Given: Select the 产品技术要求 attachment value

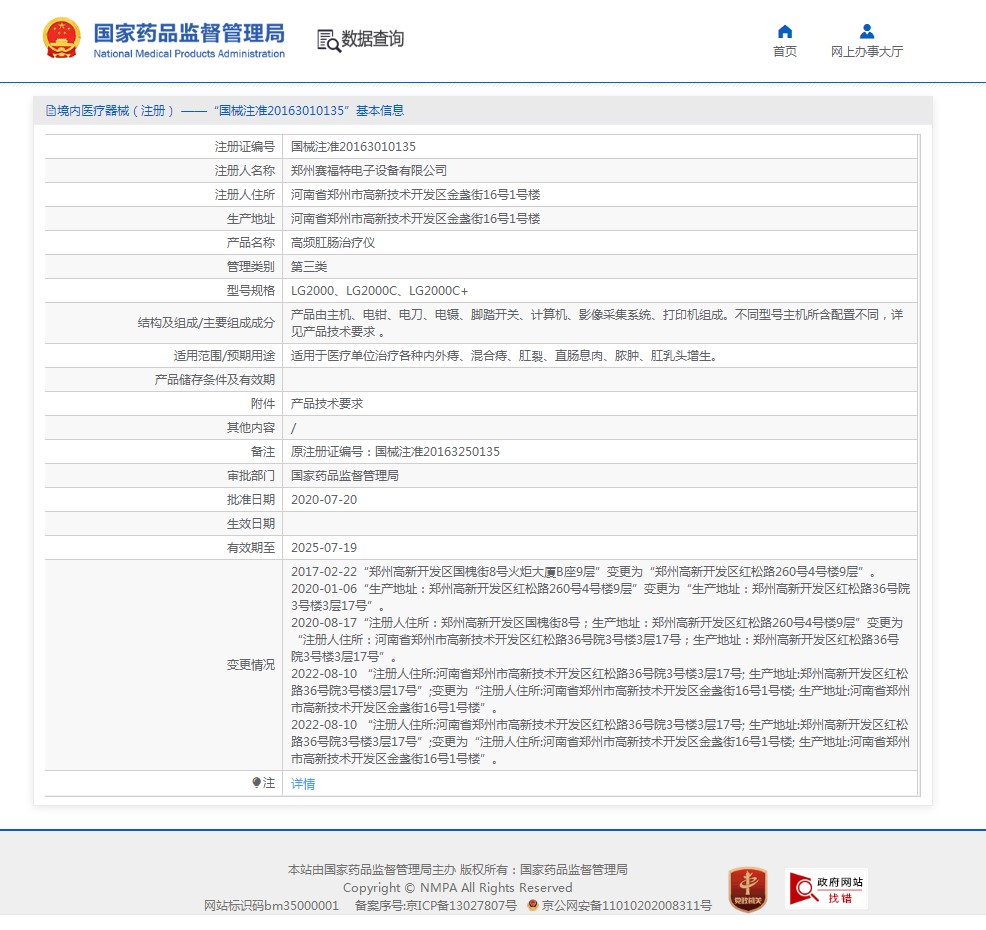Looking at the screenshot, I should pos(327,403).
